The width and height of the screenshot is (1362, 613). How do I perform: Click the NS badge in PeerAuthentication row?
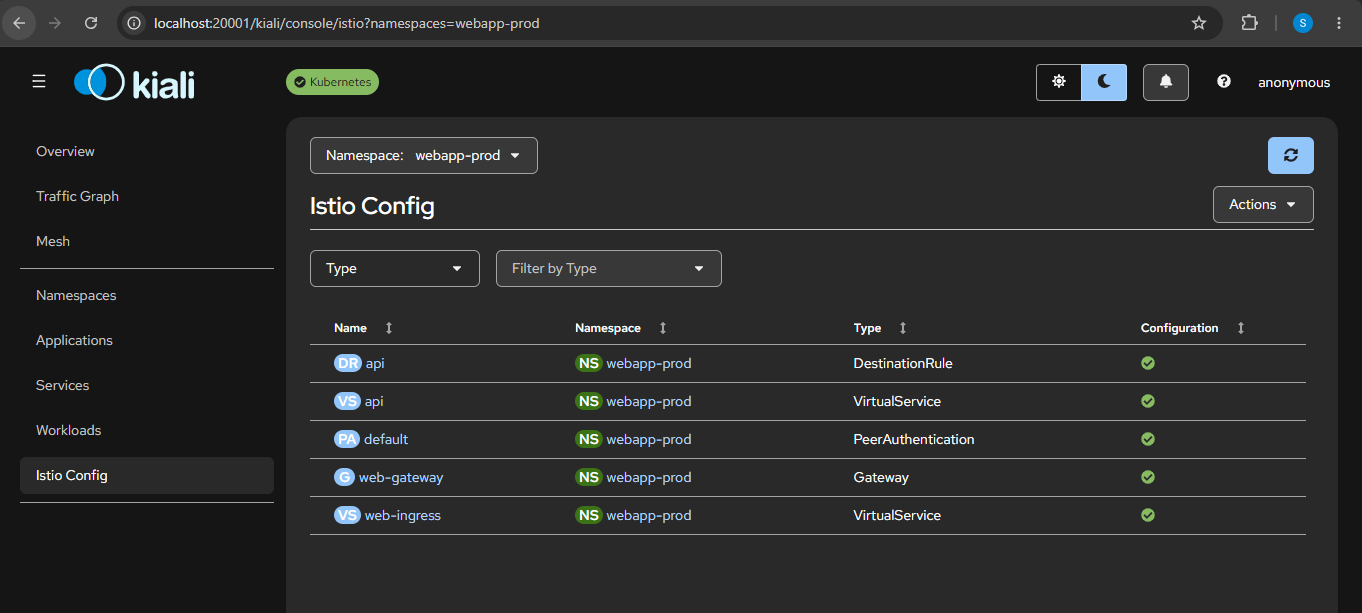[x=588, y=439]
